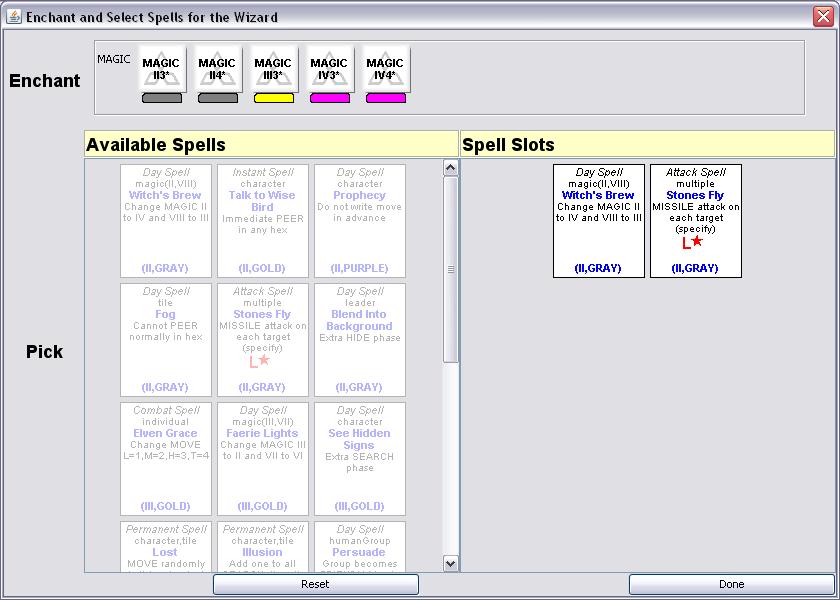Pick the Fog spell card
This screenshot has width=840, height=600.
click(166, 340)
